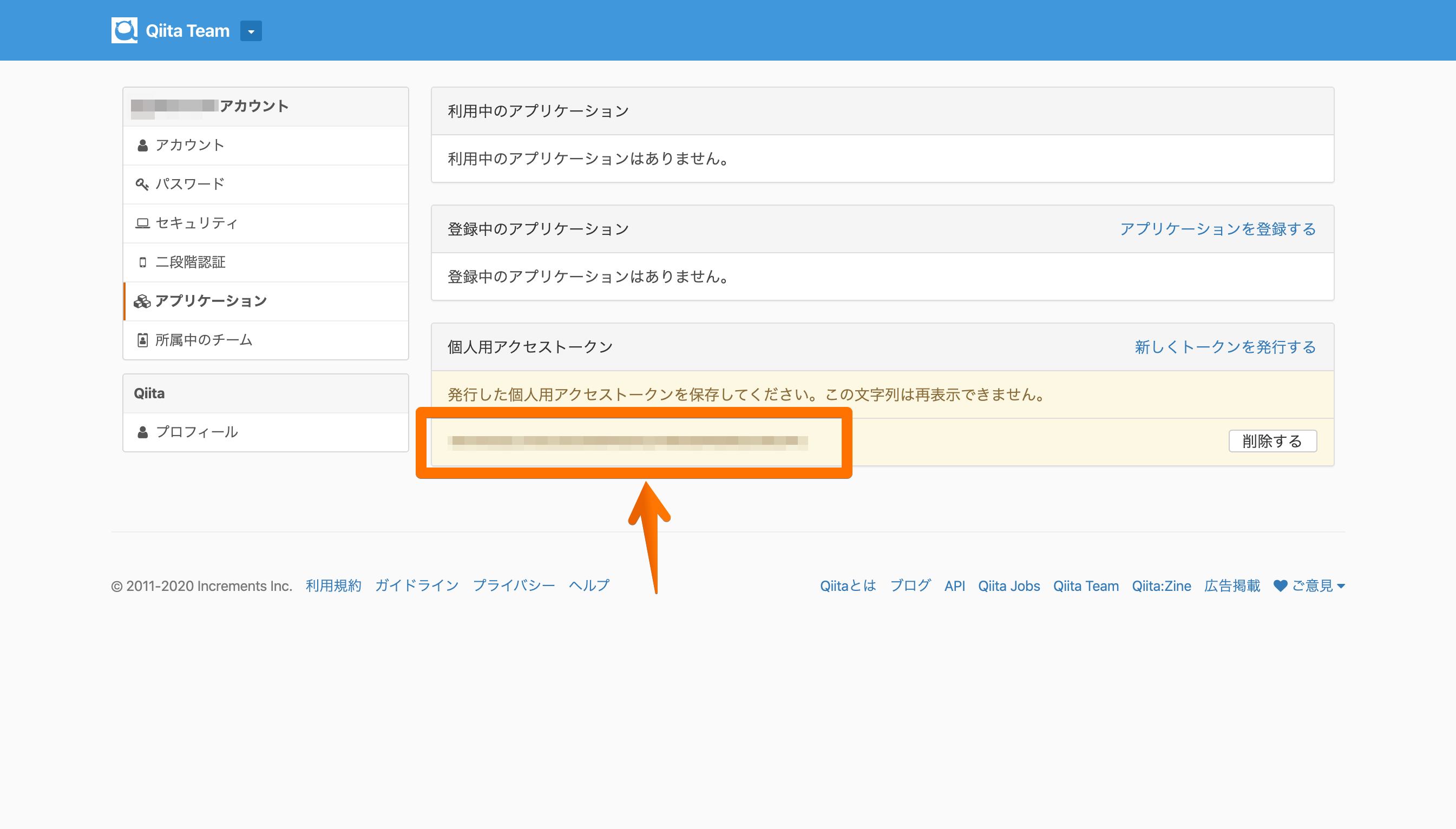
Task: Click 新しくトークンを発行する link
Action: click(x=1225, y=347)
